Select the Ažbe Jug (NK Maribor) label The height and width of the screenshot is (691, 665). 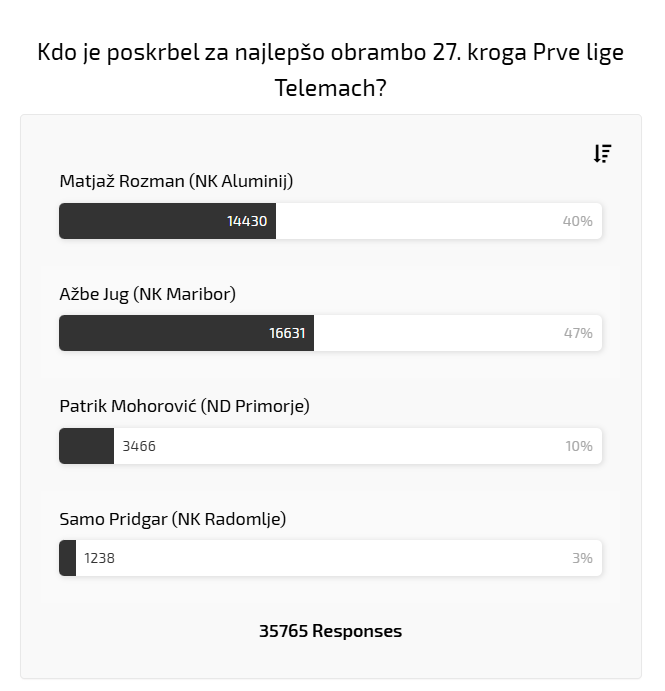click(148, 294)
